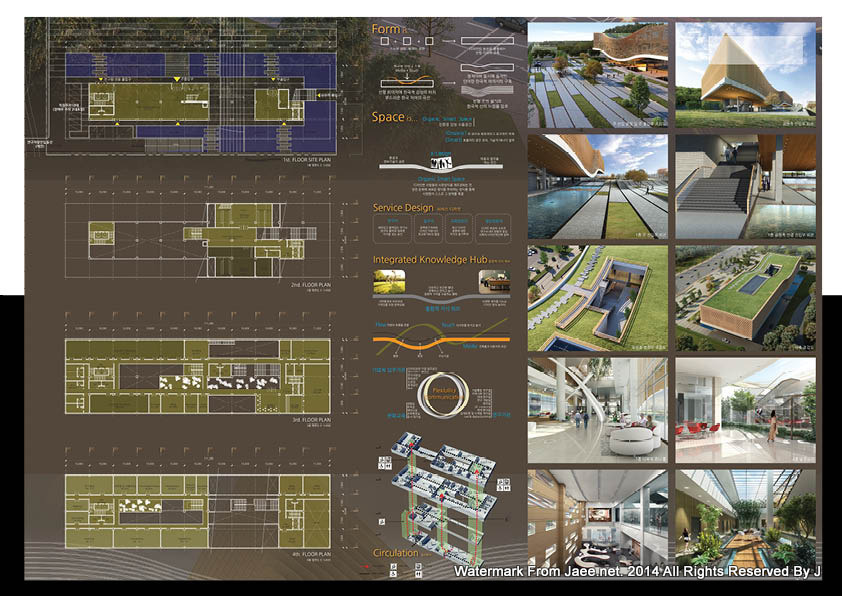Click the Integrated Knowledge Hub title
The height and width of the screenshot is (596, 842).
pos(429,260)
